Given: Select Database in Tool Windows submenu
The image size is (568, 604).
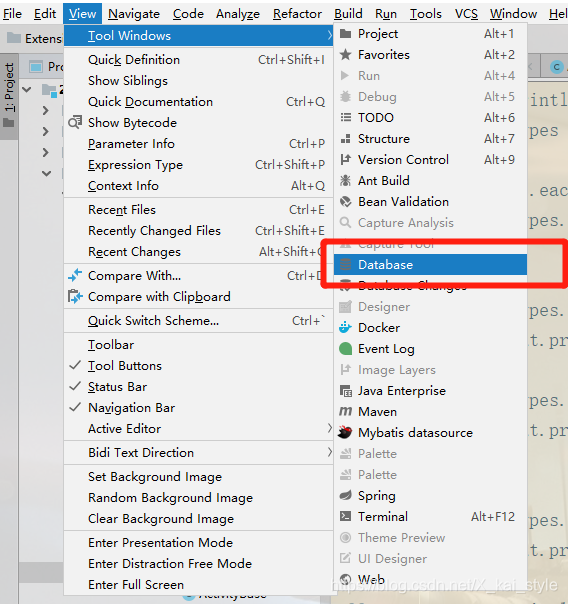Looking at the screenshot, I should click(x=430, y=265).
